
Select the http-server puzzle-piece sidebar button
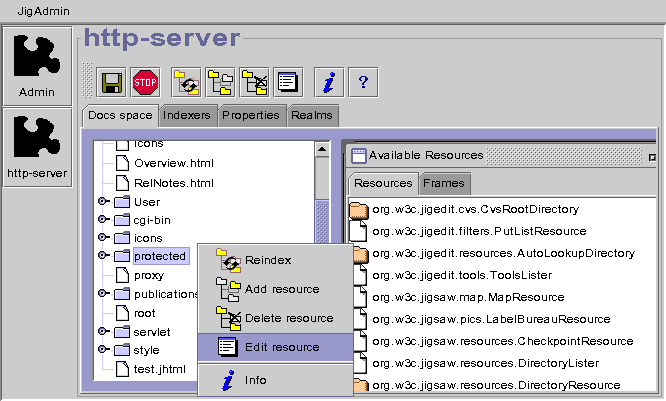click(x=37, y=147)
